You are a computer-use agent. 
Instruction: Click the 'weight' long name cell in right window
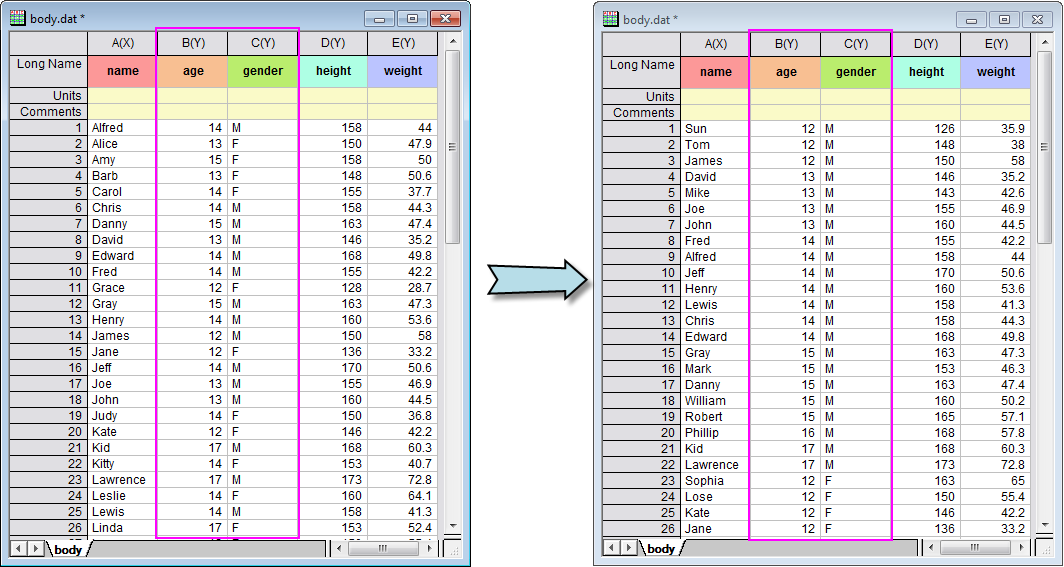[995, 72]
